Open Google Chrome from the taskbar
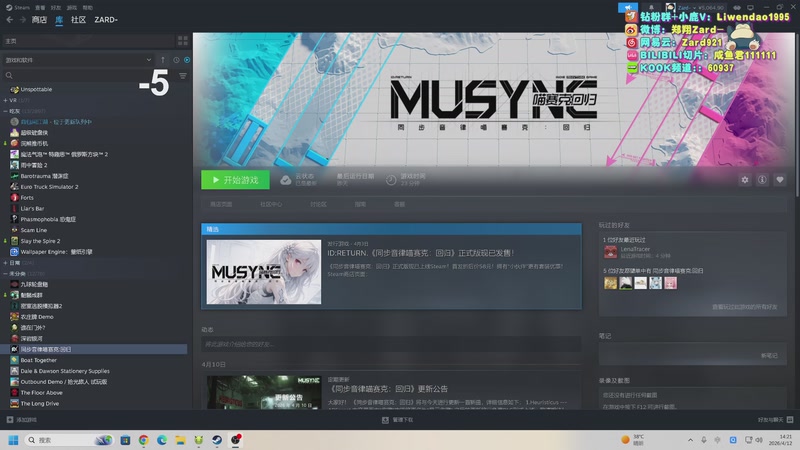The width and height of the screenshot is (800, 450). (143, 440)
